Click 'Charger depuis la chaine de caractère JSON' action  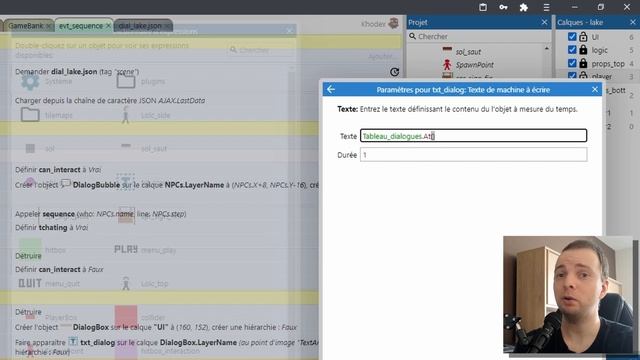110,100
